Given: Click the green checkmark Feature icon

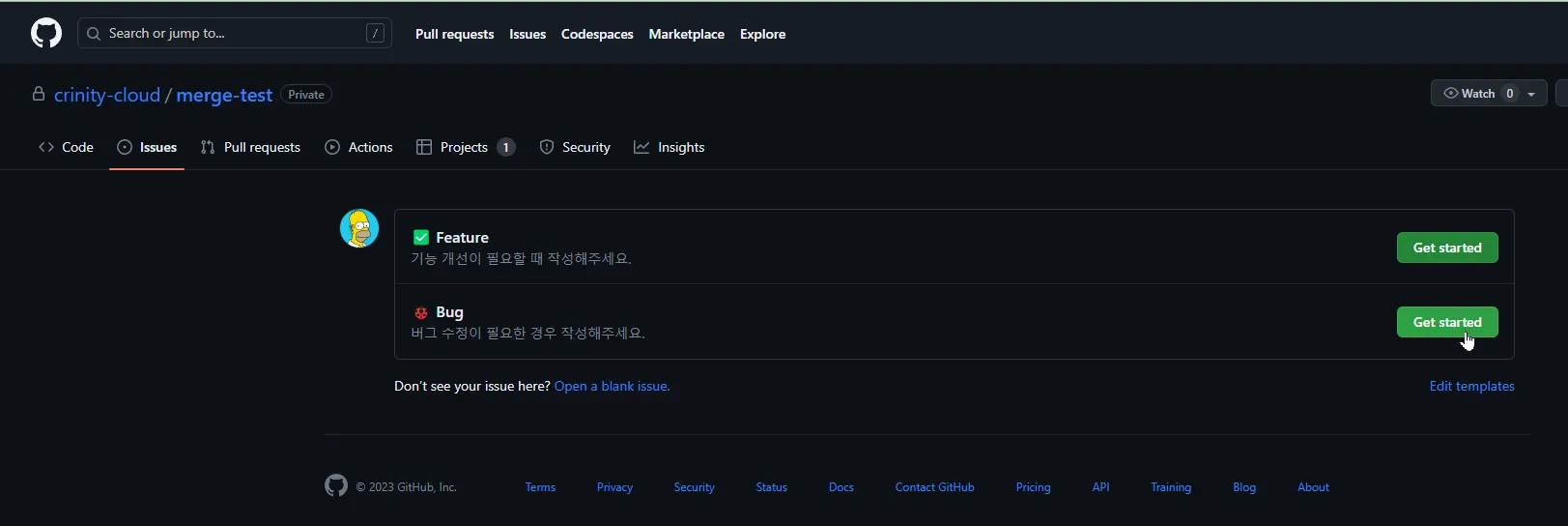Looking at the screenshot, I should (x=421, y=237).
